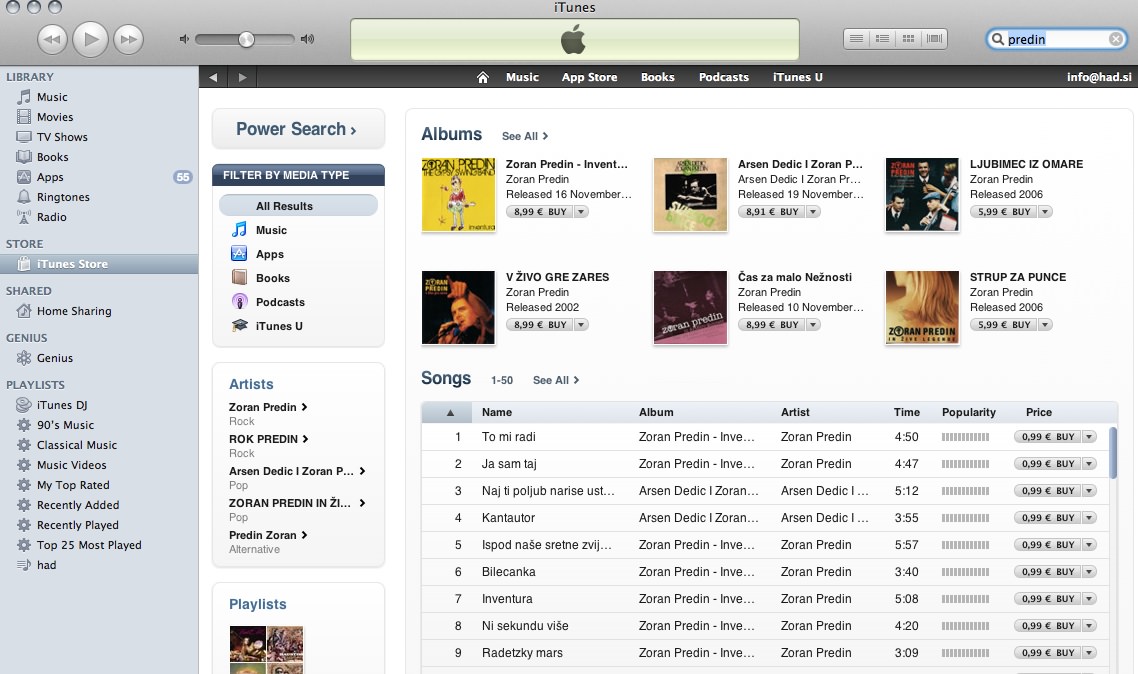Open the iTunes U tab in the navigation bar
This screenshot has width=1138, height=674.
pos(797,77)
